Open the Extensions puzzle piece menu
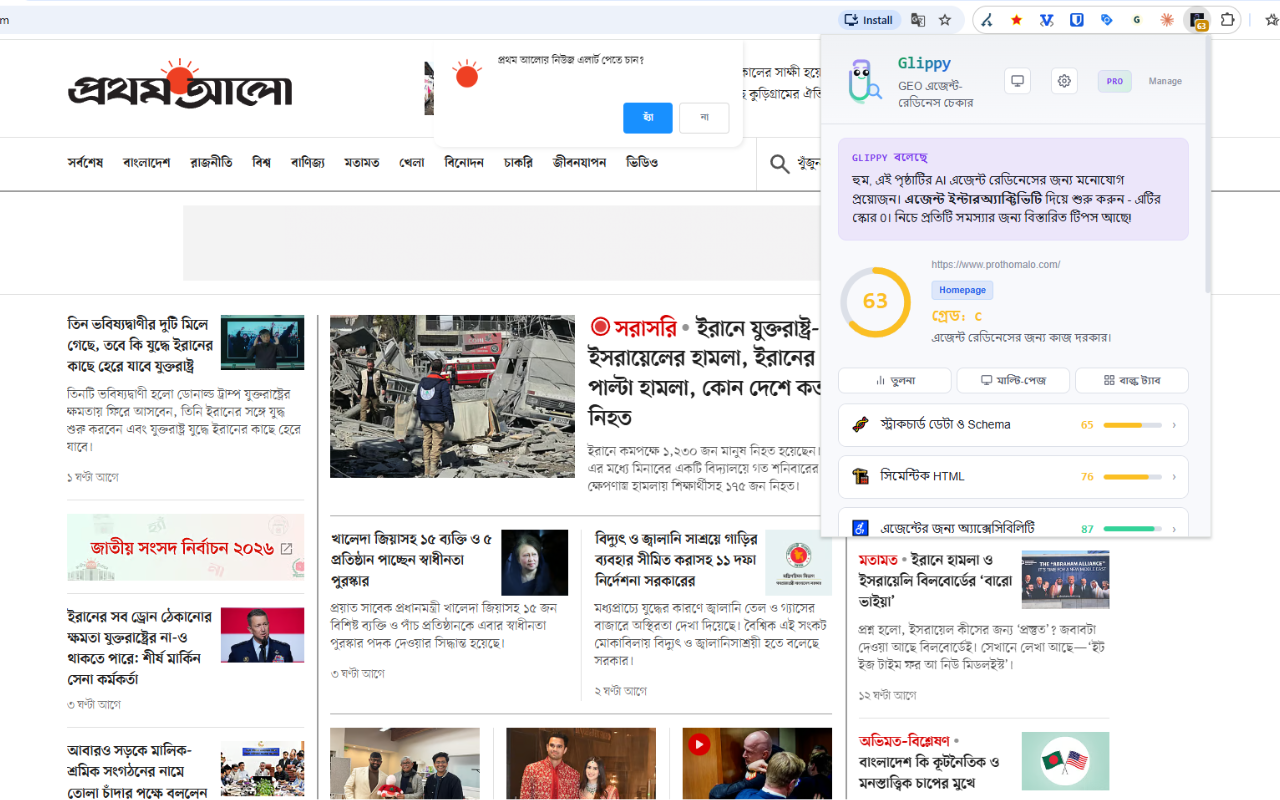 click(1227, 20)
